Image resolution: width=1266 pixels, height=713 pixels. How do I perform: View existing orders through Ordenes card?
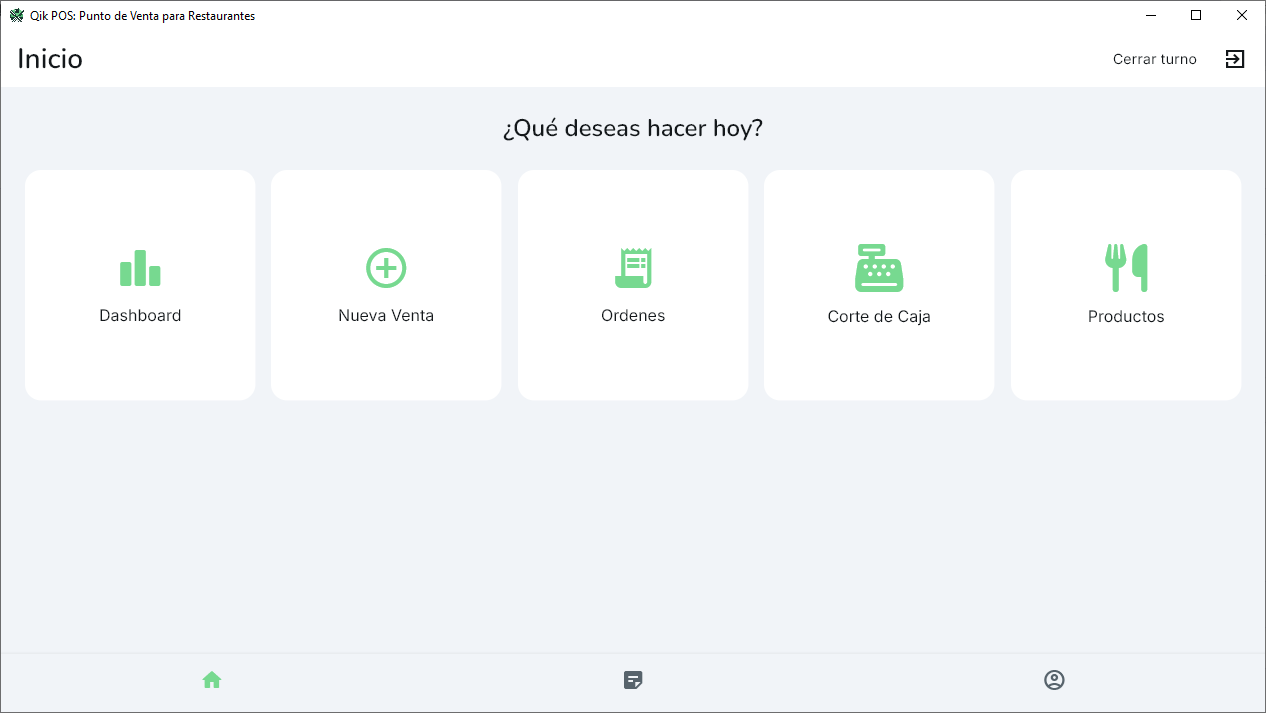[x=632, y=285]
